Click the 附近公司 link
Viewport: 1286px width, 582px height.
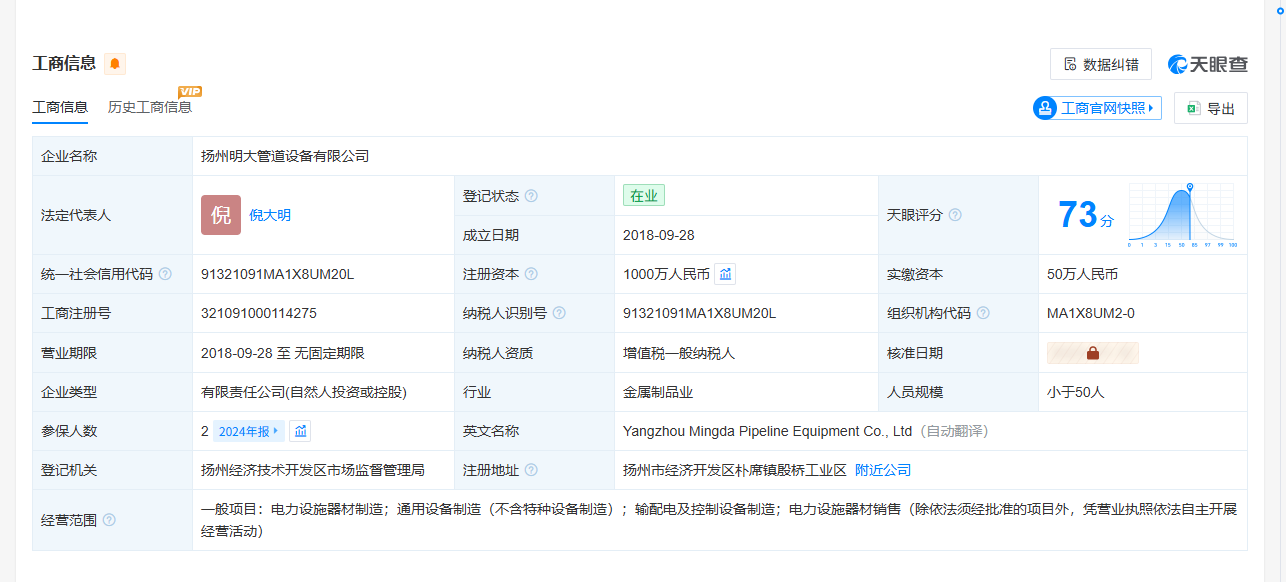pos(883,470)
